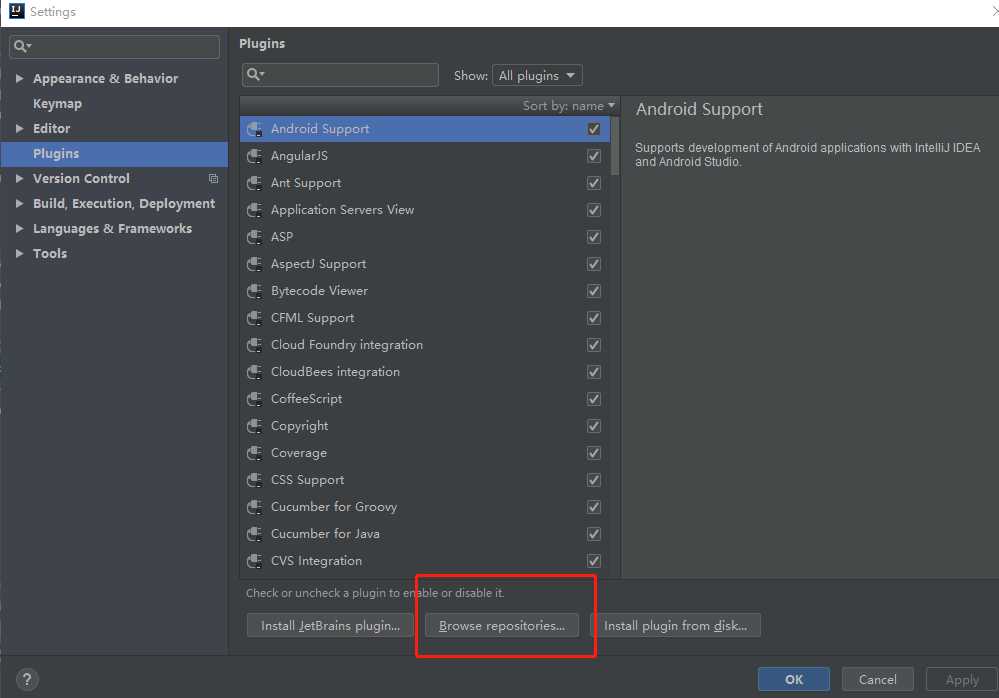The image size is (999, 698).
Task: Expand Build, Execution, Deployment node
Action: 19,203
